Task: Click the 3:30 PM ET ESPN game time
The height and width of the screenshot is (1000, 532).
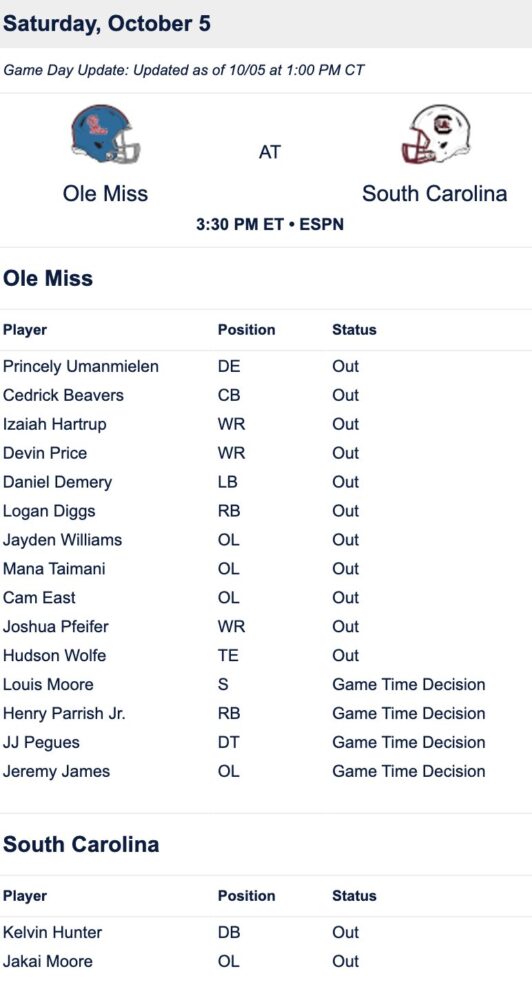Action: [270, 224]
